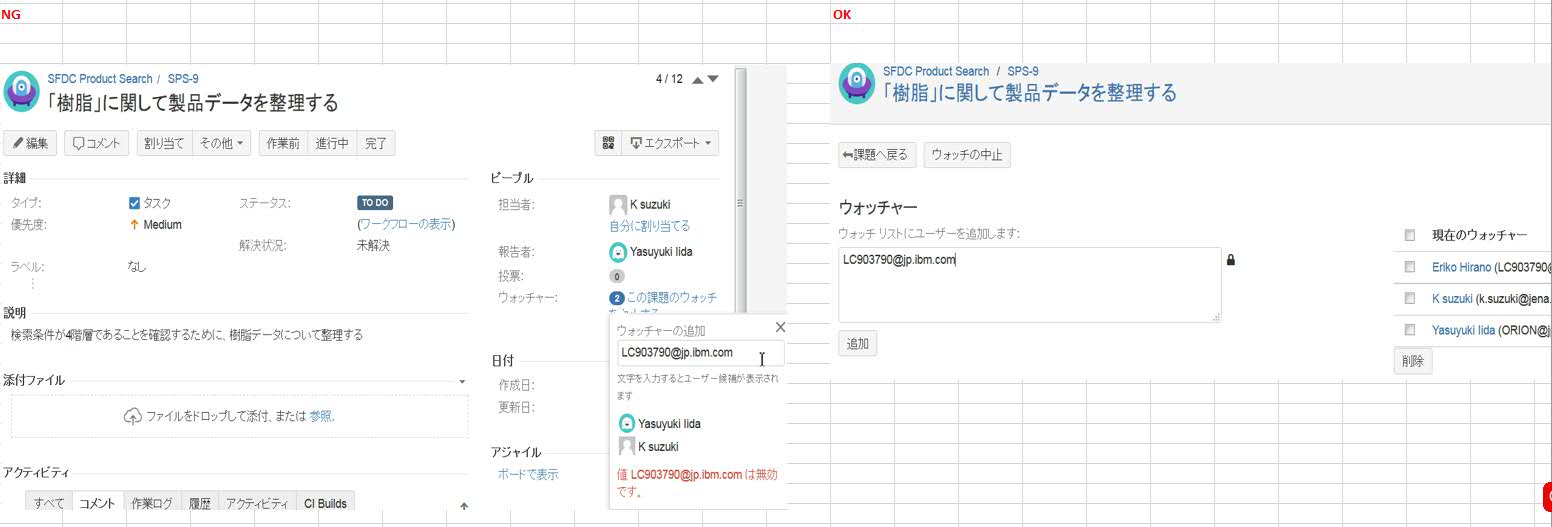The height and width of the screenshot is (527, 1552).
Task: Click the up arrow beside activity tabs
Action: tap(464, 506)
